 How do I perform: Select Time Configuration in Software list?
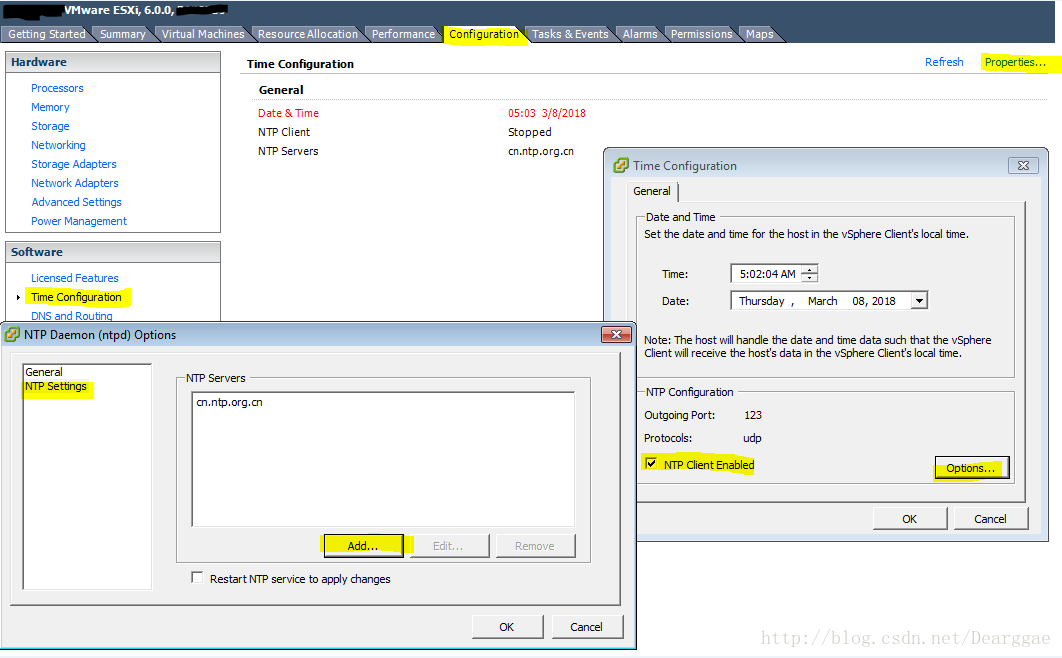point(76,297)
